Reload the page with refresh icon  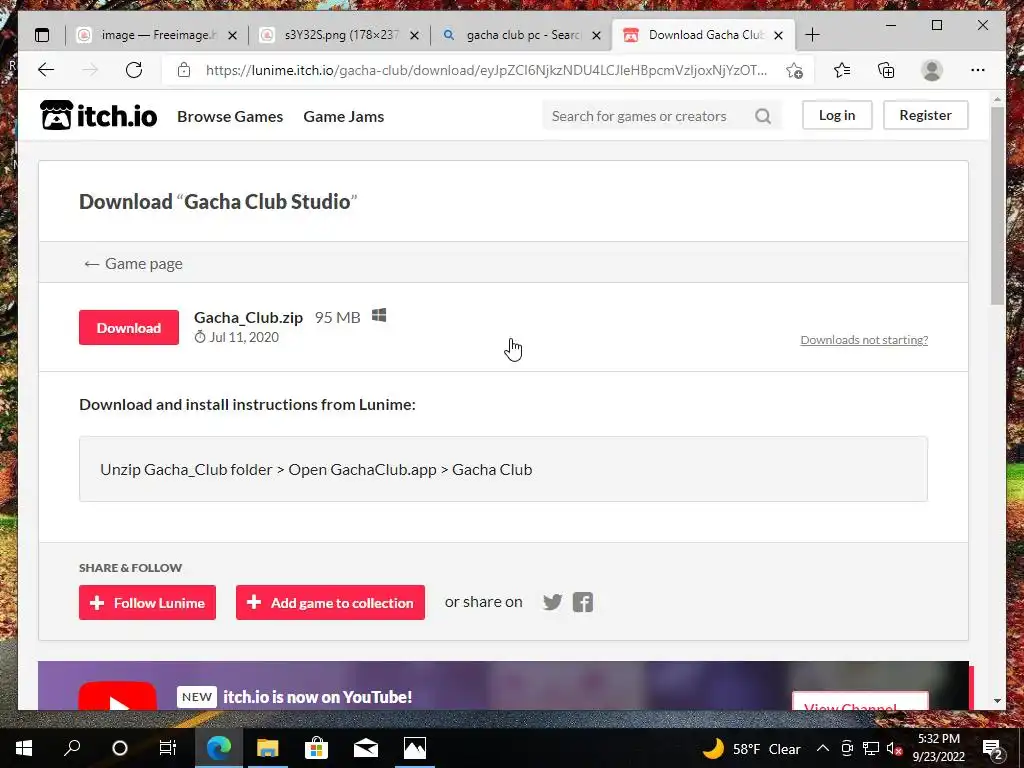point(134,70)
